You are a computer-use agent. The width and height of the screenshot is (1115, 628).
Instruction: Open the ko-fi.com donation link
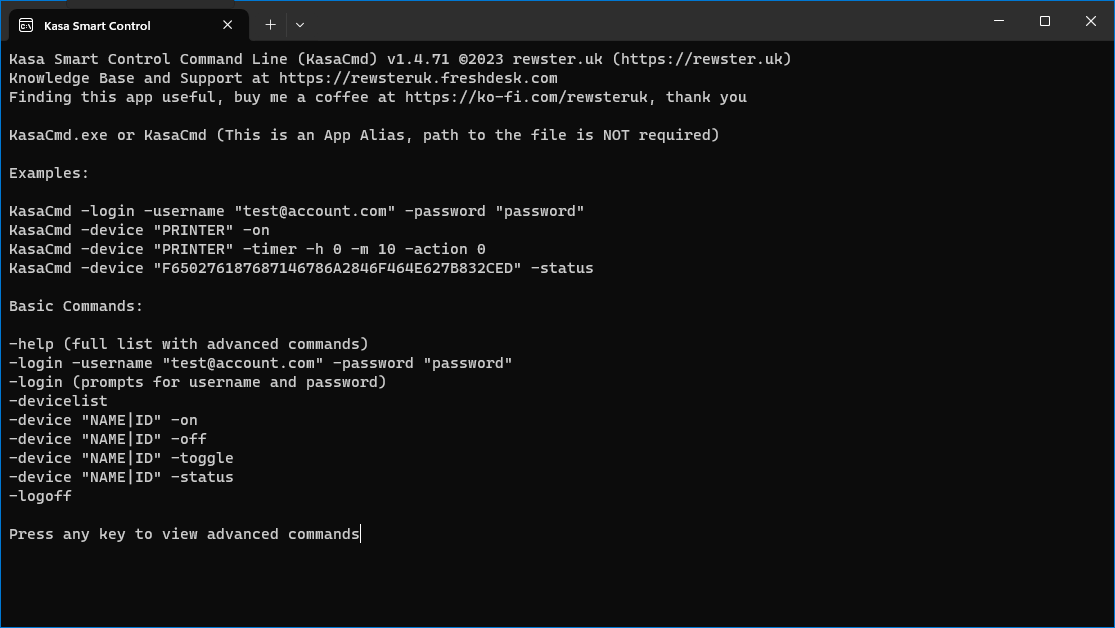tap(523, 96)
